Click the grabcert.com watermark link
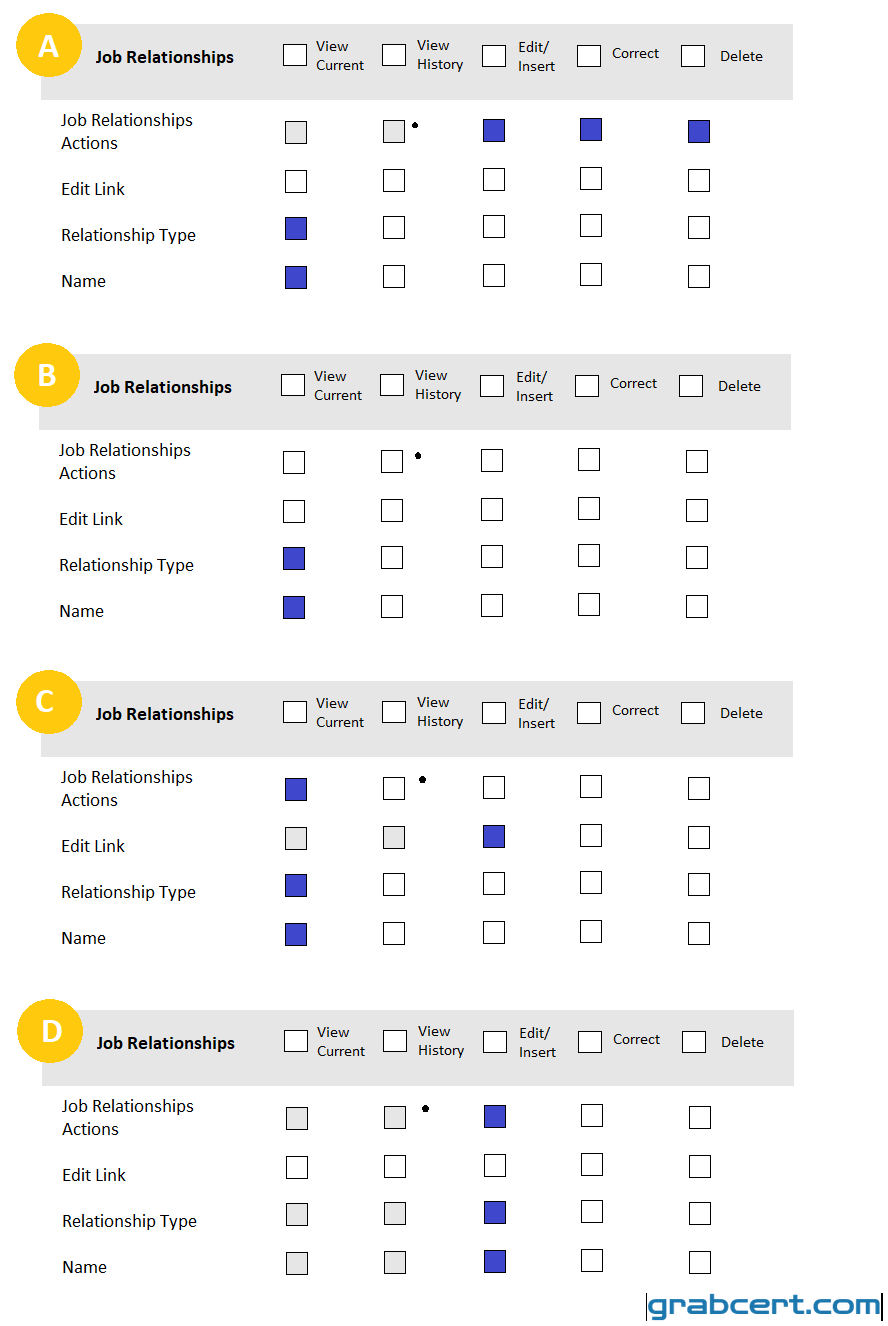The height and width of the screenshot is (1326, 888). point(765,1305)
